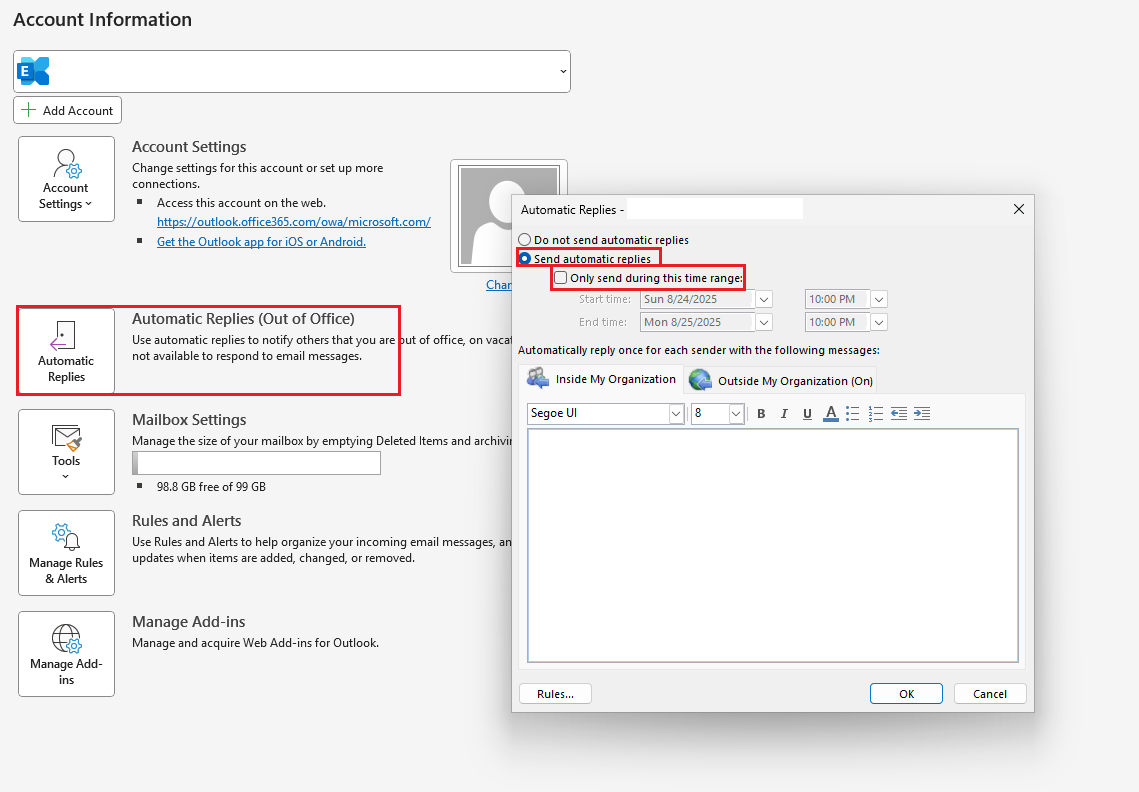
Task: Click the mailbox storage usage bar
Action: [x=256, y=463]
